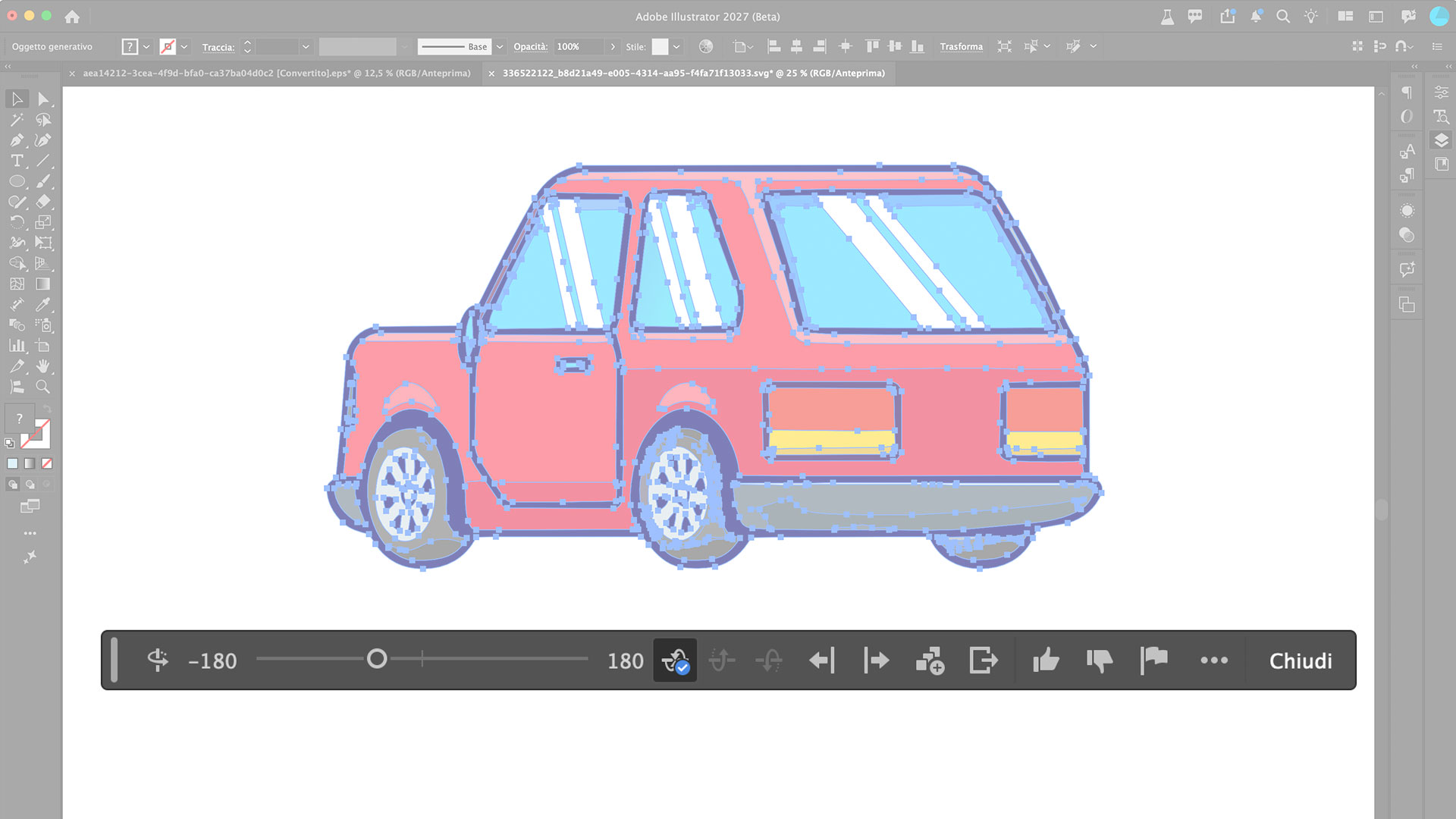Click the Opacità label link

(x=530, y=47)
